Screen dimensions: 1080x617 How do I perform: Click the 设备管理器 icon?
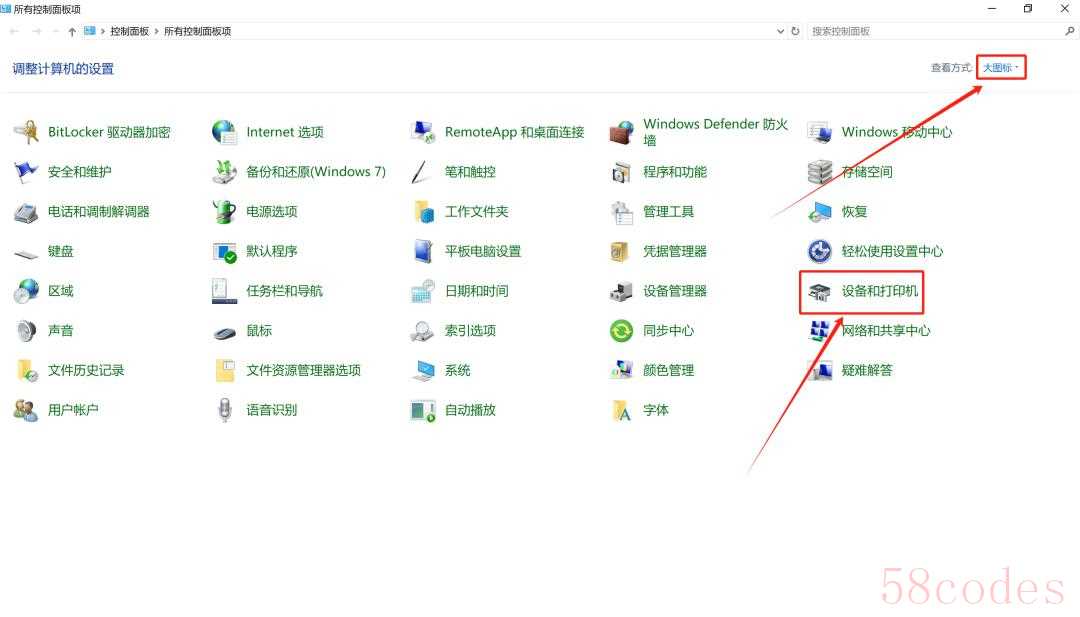click(621, 291)
